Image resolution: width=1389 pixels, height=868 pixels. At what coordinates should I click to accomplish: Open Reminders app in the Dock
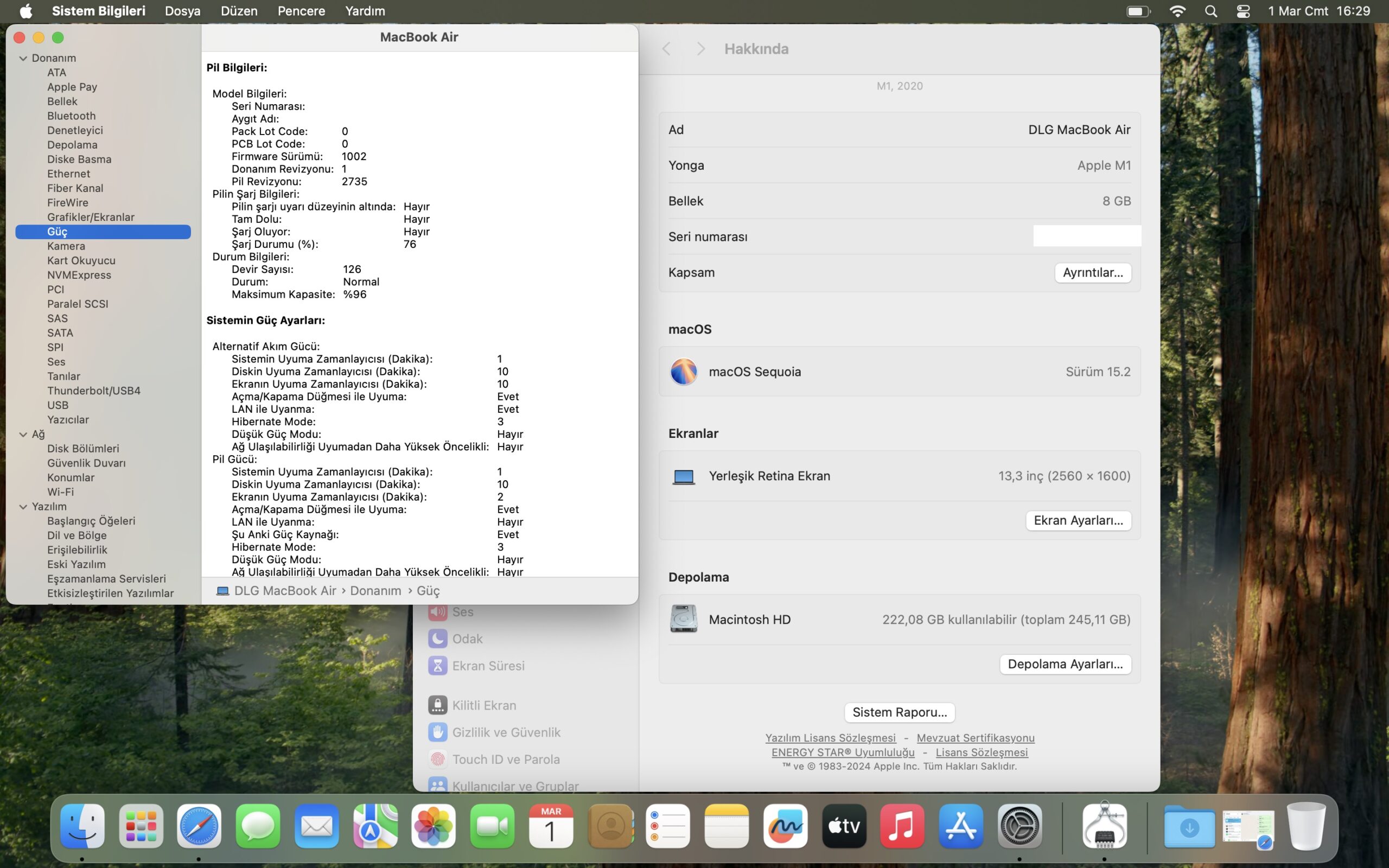pyautogui.click(x=668, y=826)
